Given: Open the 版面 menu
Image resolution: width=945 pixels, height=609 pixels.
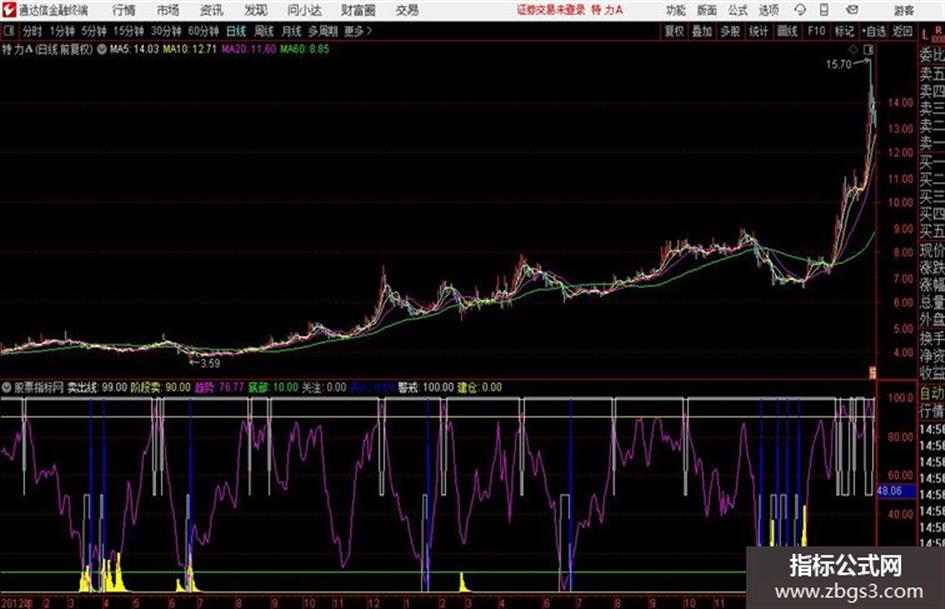Looking at the screenshot, I should click(706, 10).
